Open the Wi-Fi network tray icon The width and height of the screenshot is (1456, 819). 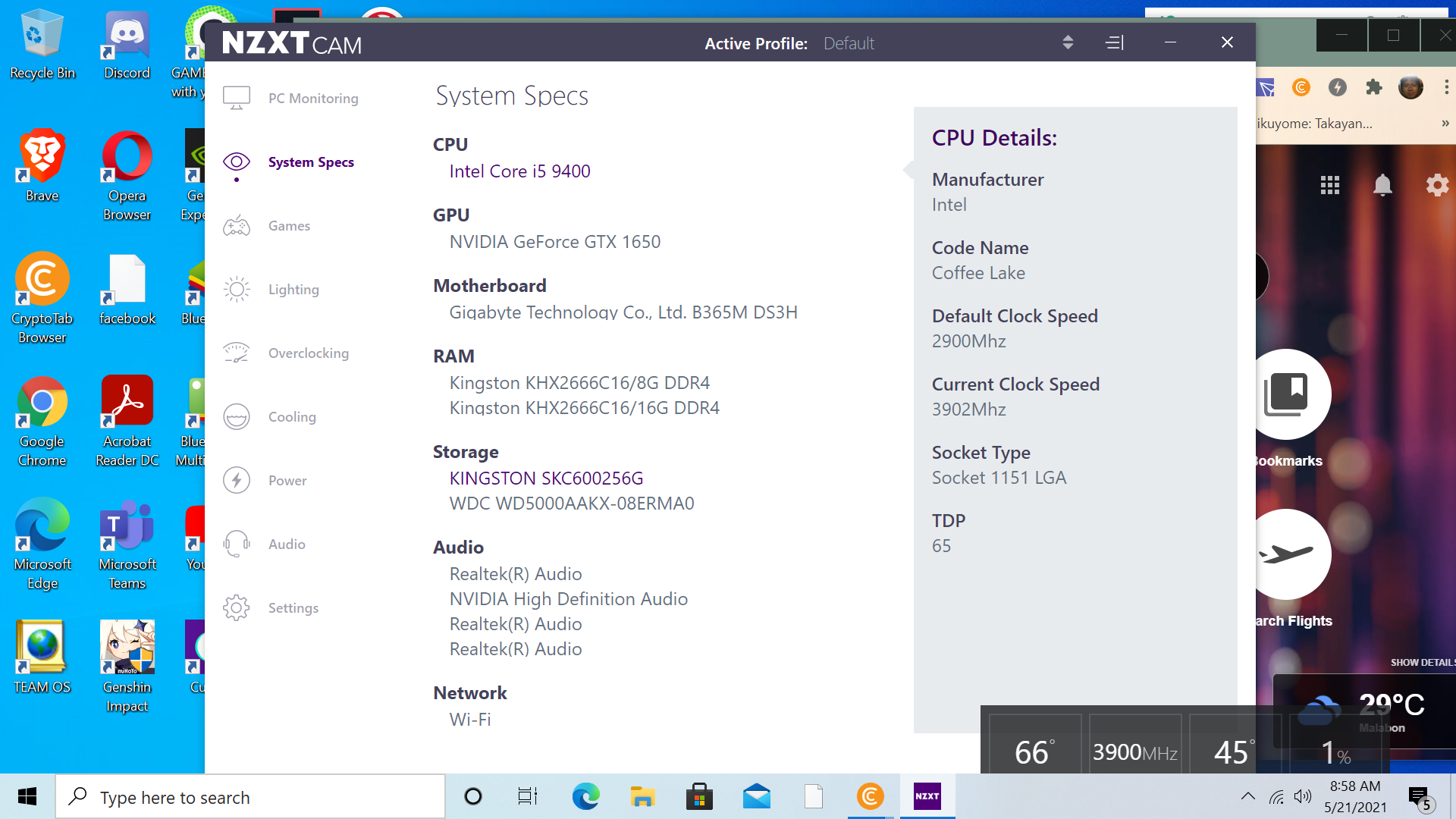coord(1277,796)
